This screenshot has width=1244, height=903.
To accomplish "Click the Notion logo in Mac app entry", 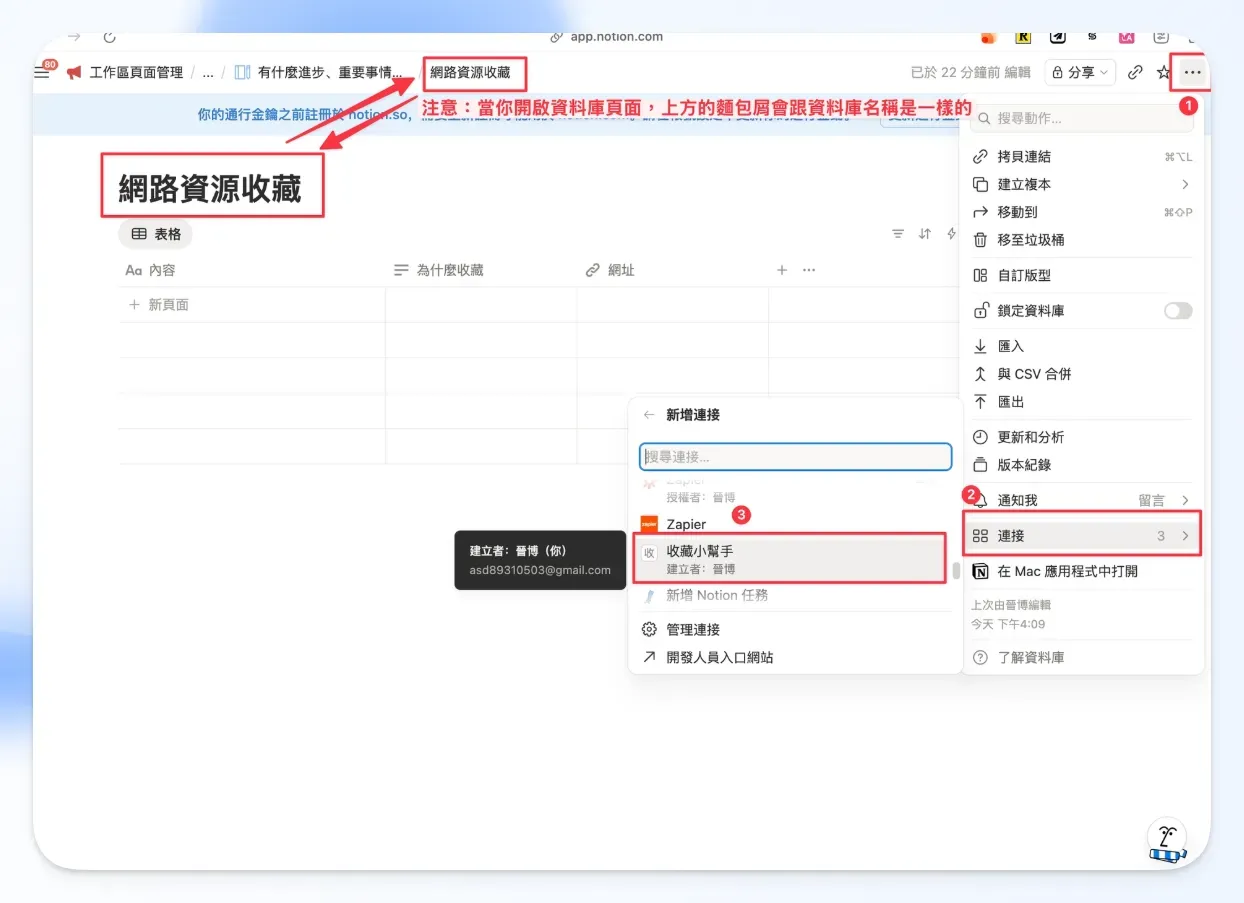I will click(x=980, y=571).
